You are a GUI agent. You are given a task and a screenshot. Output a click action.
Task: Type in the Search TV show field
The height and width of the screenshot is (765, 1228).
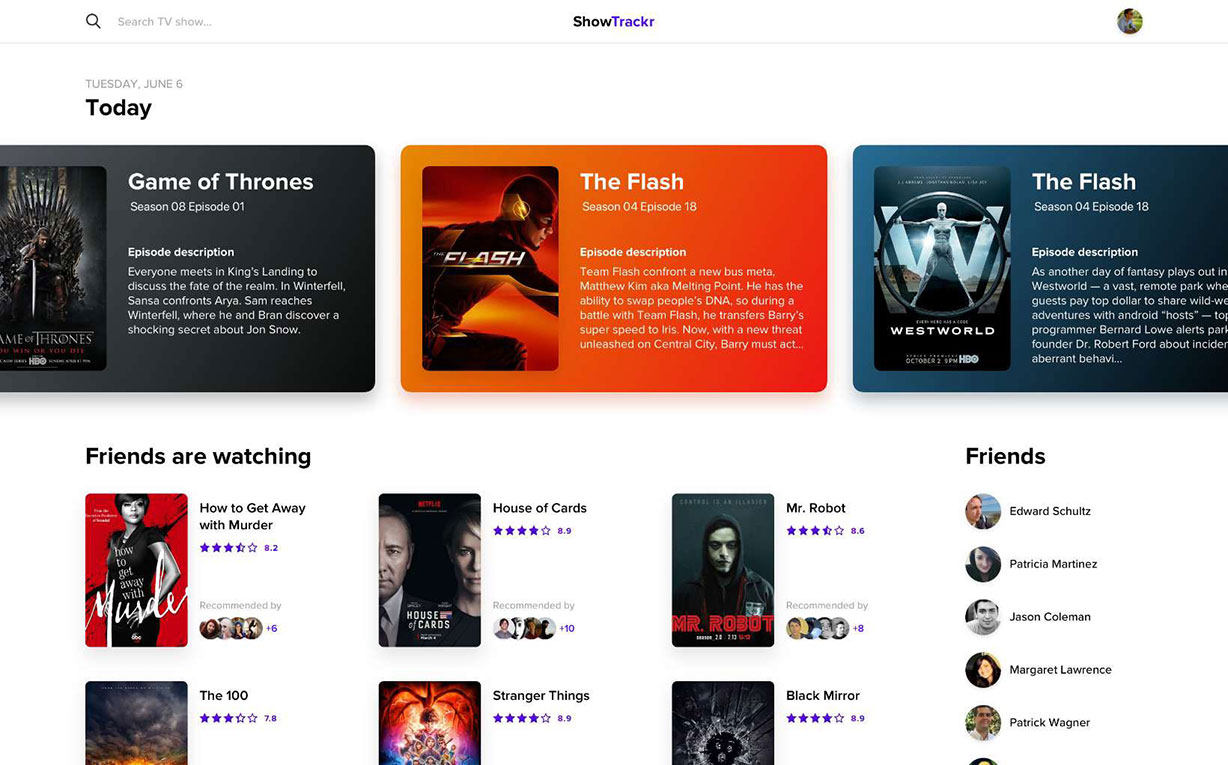tap(200, 22)
